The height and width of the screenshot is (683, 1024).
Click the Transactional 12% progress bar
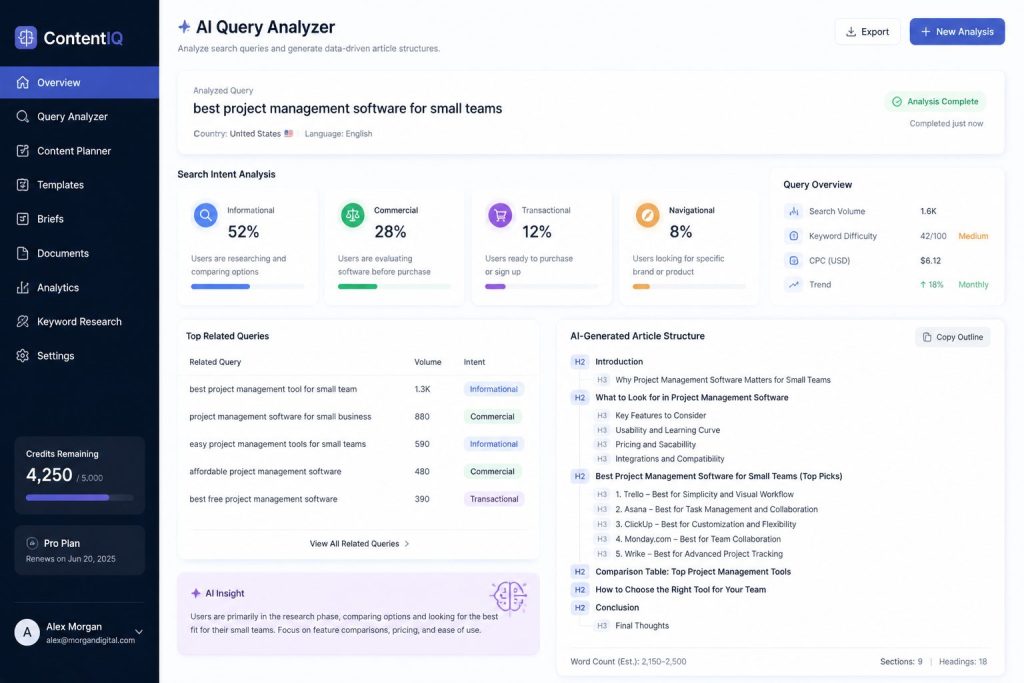coord(541,286)
